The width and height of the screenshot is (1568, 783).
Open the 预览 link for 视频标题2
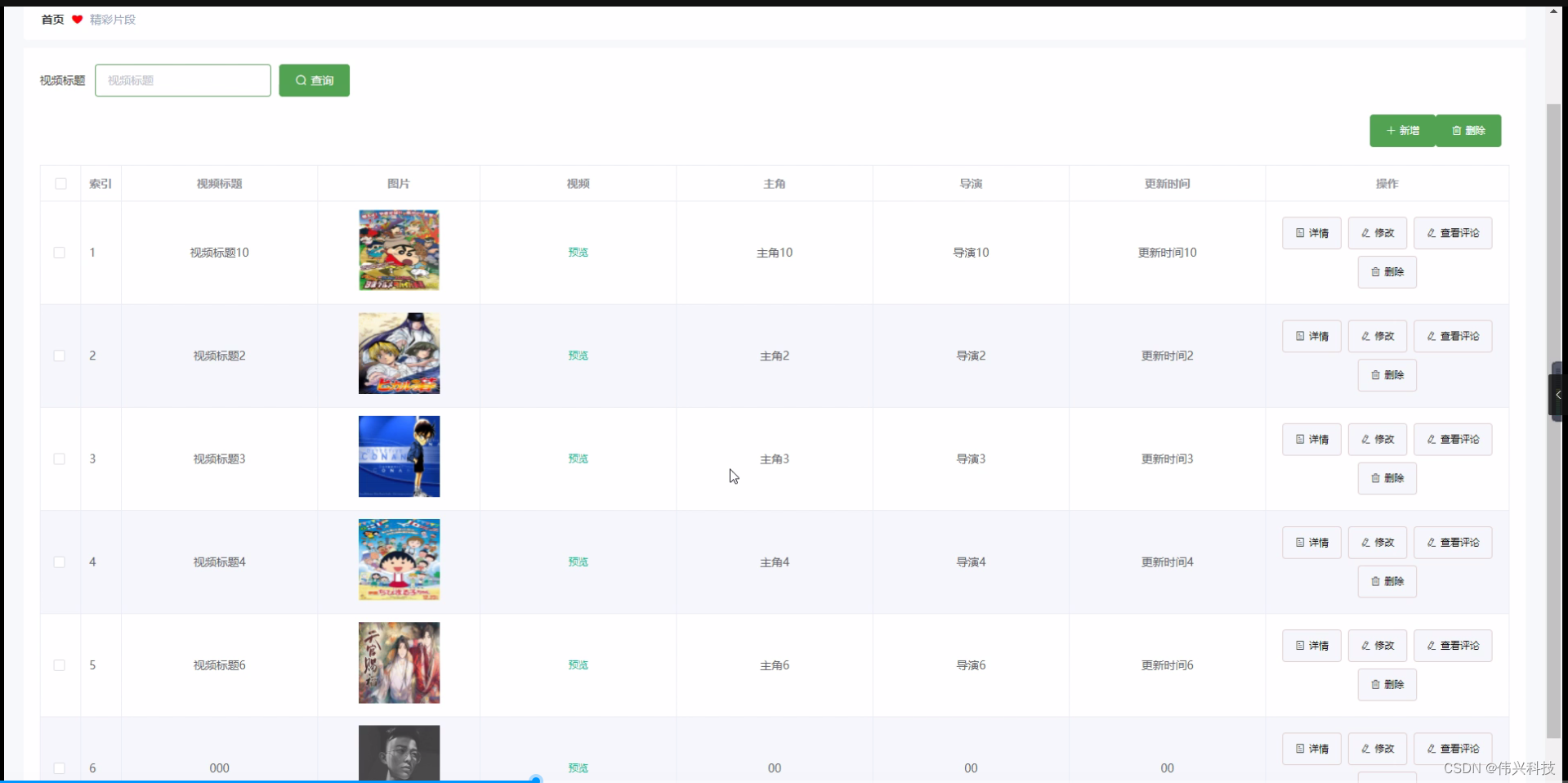[578, 356]
